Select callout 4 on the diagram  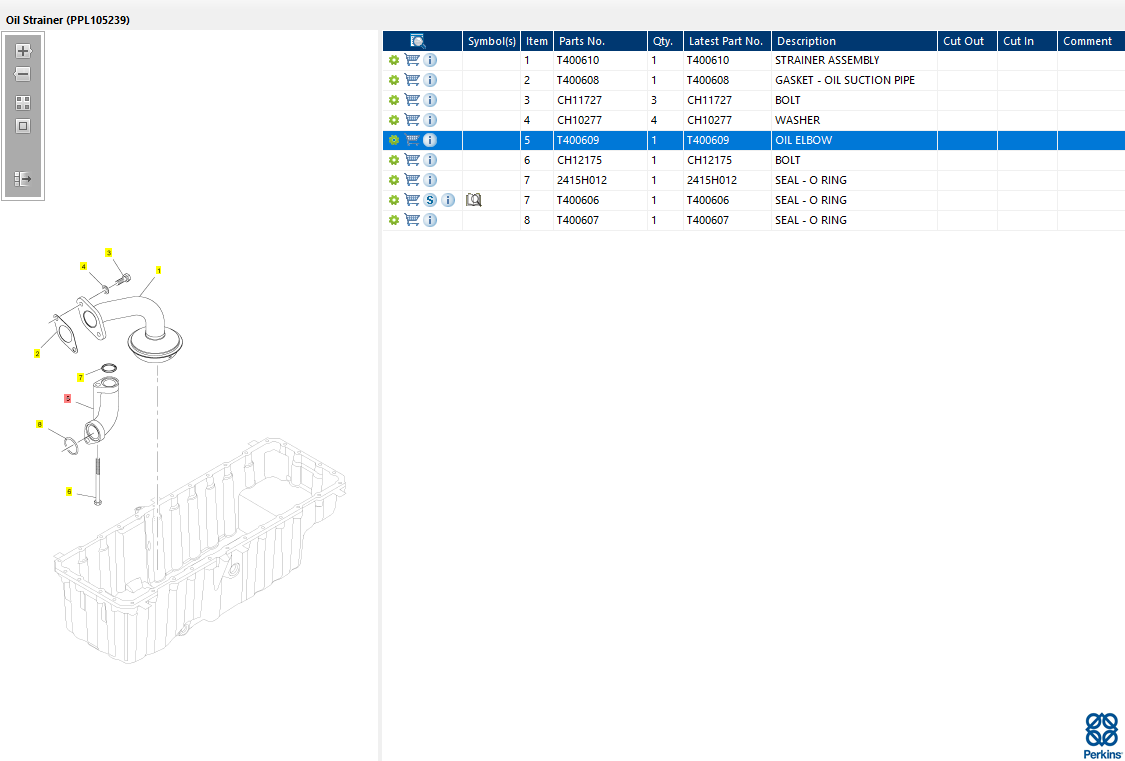tap(83, 266)
